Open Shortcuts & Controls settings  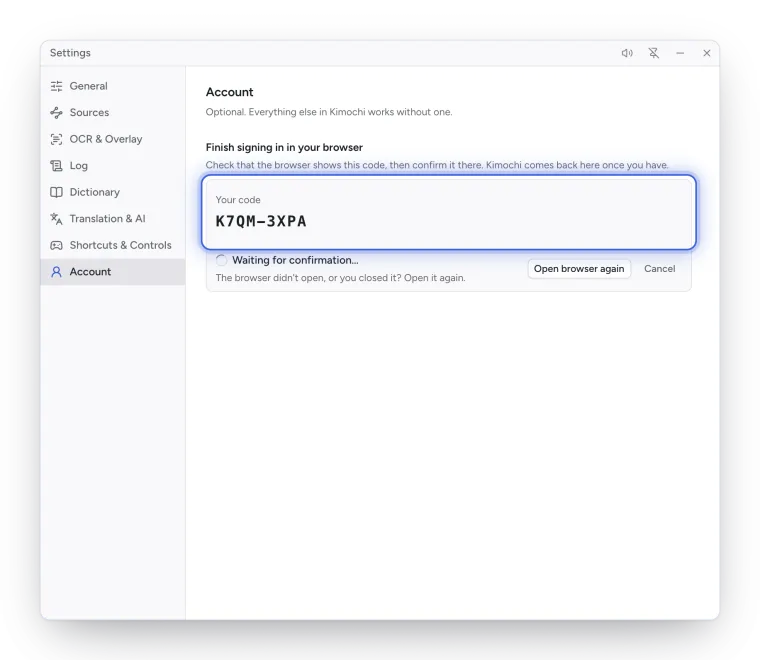113,245
